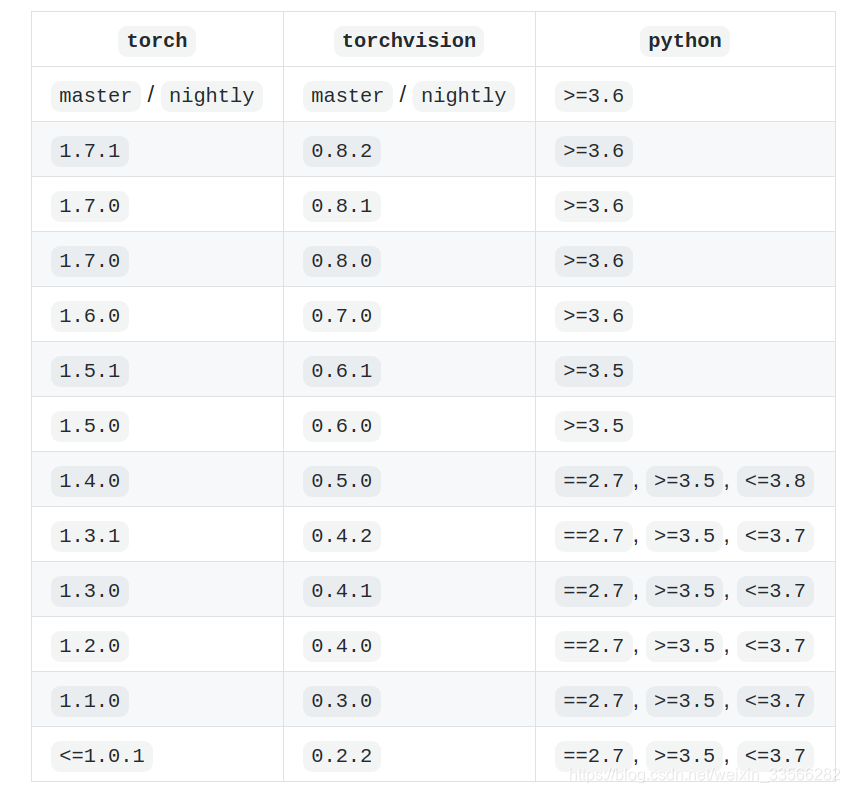Click torch version 1.1.0
The image size is (850, 793).
[x=89, y=701]
